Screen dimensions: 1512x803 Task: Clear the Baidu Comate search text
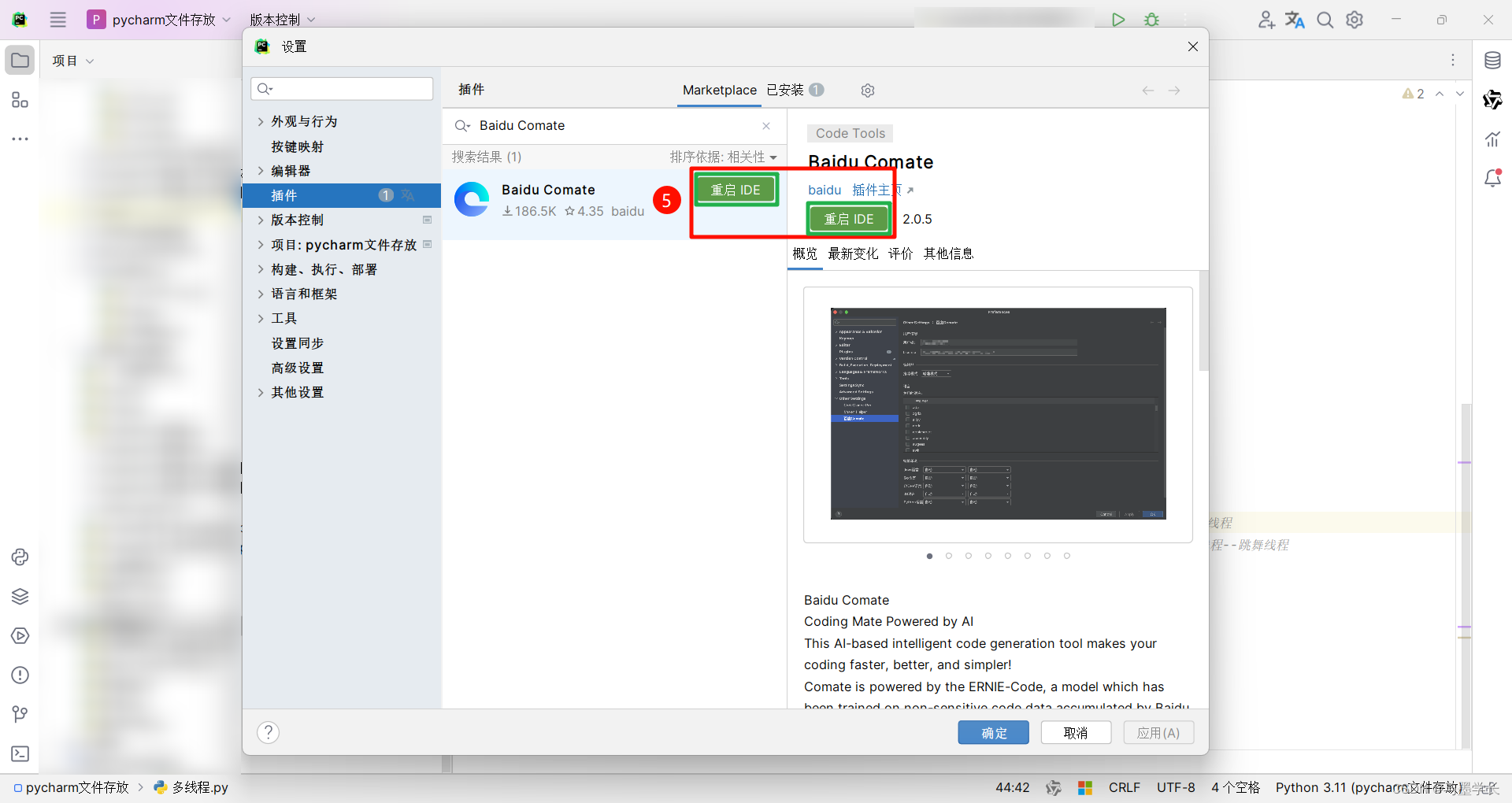click(766, 126)
